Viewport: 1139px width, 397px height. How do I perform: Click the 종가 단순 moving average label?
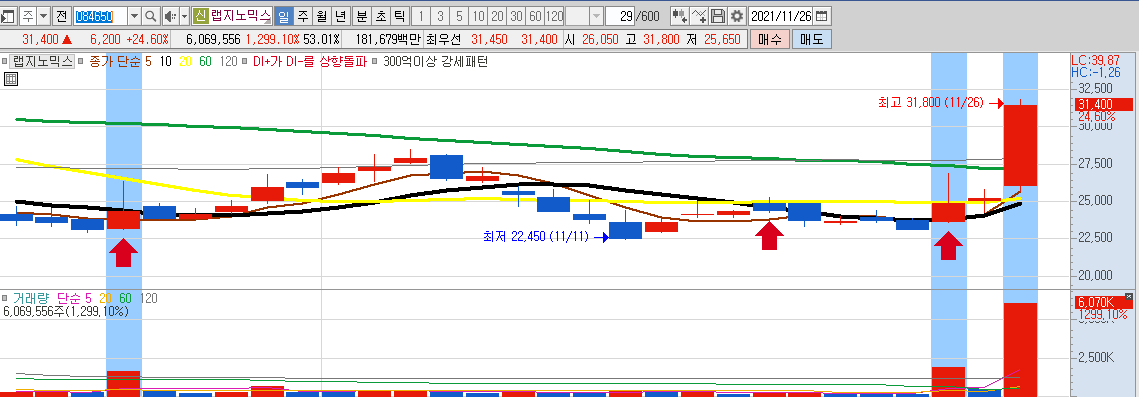pyautogui.click(x=114, y=62)
